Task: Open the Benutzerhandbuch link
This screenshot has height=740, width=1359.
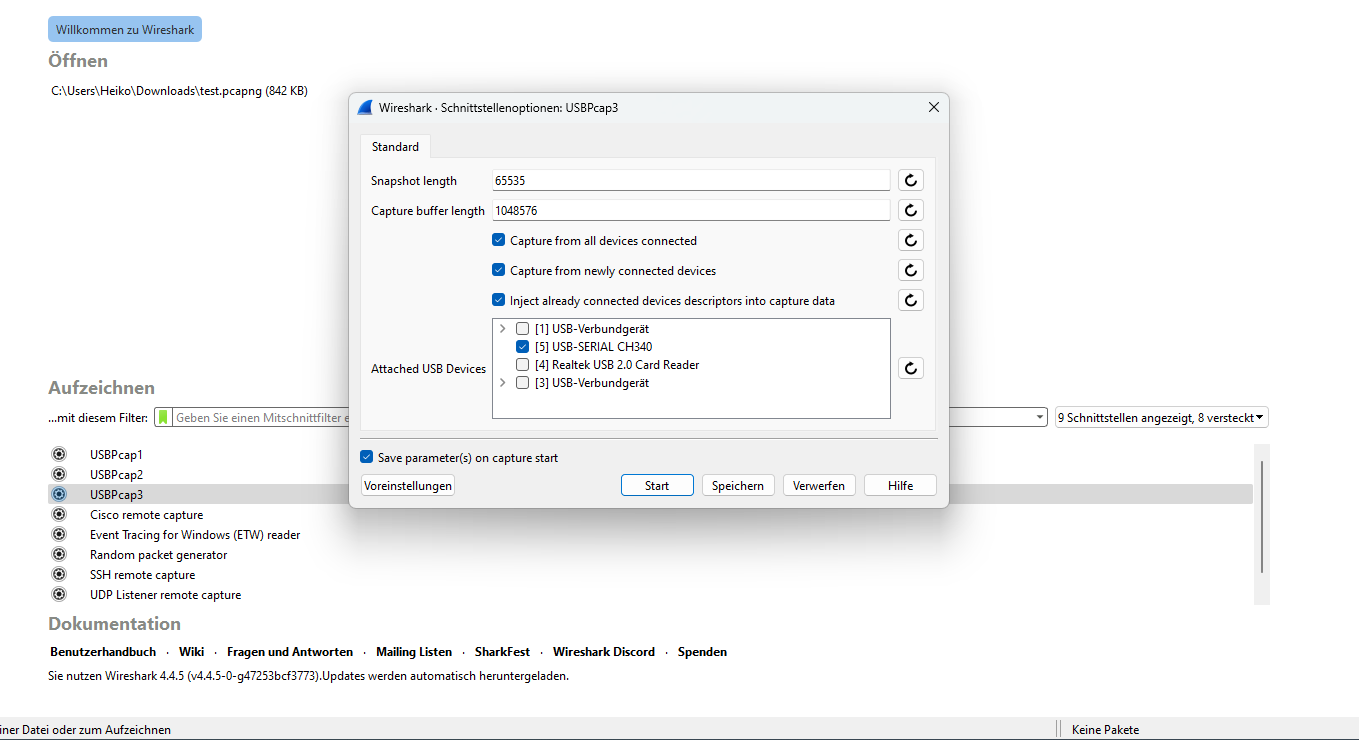Action: tap(103, 652)
